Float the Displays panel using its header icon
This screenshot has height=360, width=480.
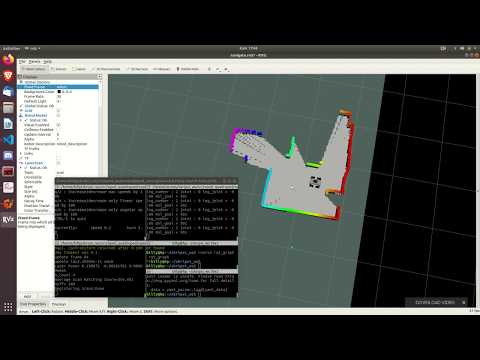99,77
